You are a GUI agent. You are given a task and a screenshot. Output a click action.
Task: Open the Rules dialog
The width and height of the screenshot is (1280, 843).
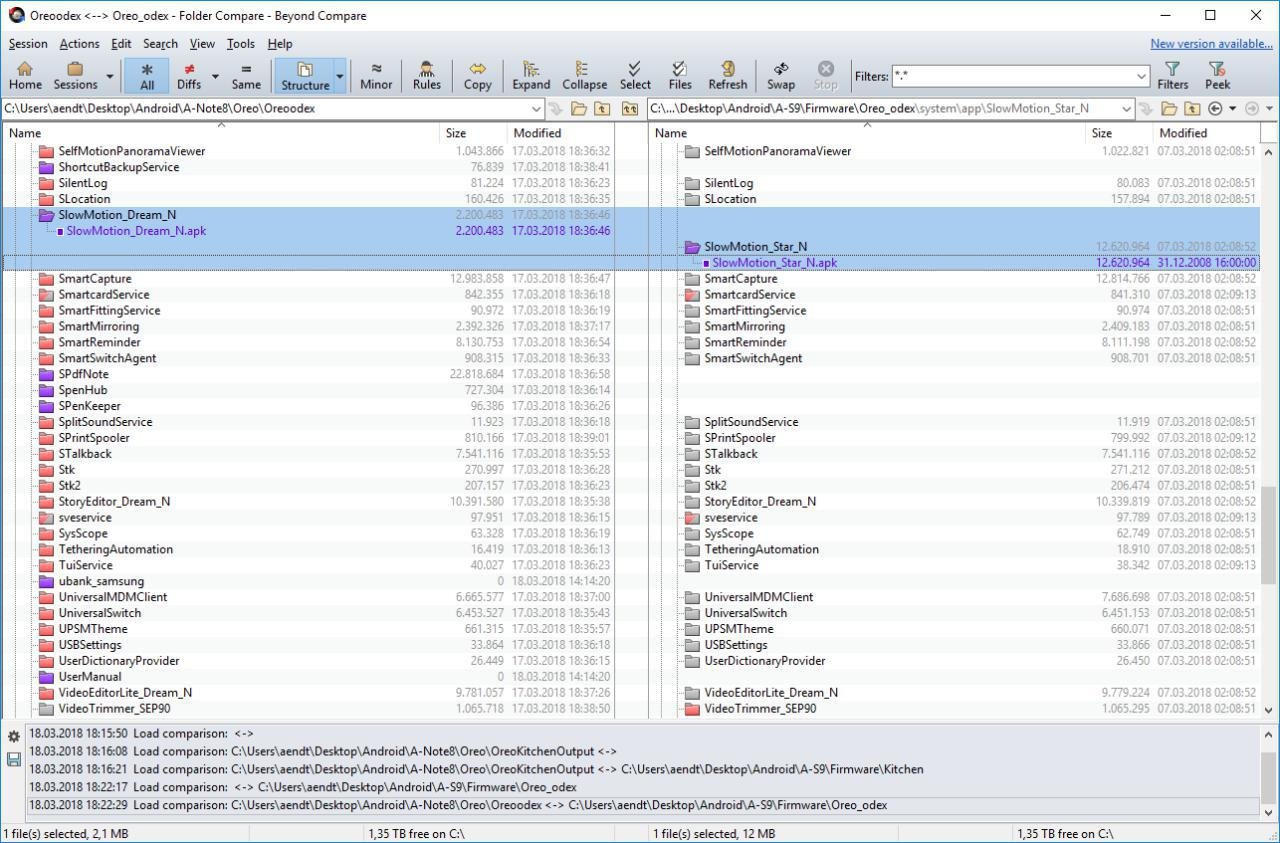(427, 76)
